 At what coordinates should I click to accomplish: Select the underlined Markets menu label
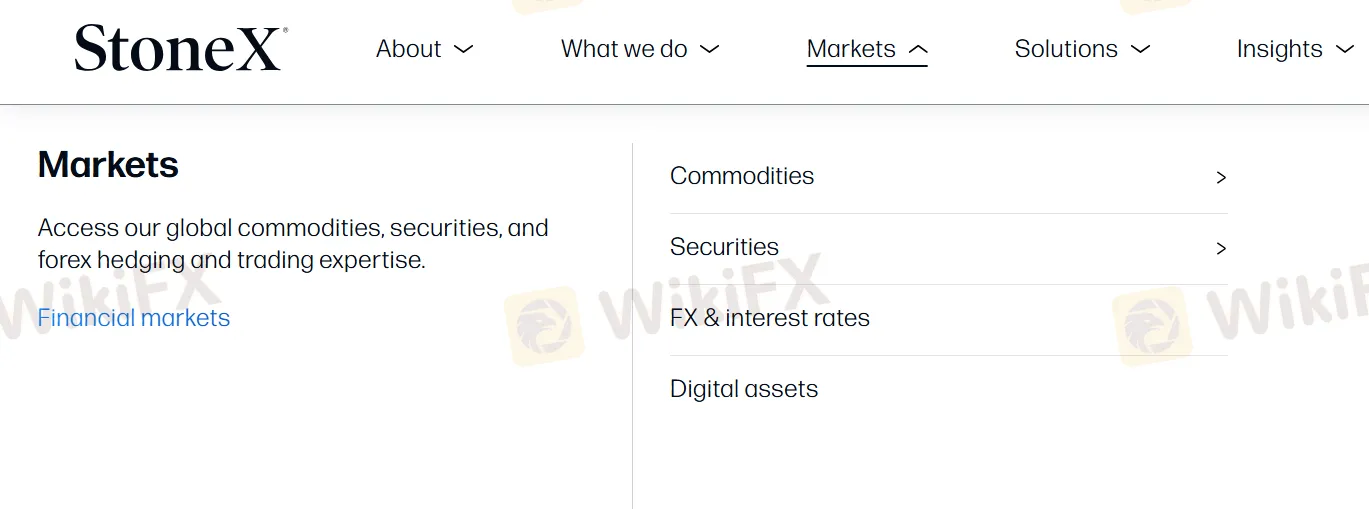[x=851, y=49]
